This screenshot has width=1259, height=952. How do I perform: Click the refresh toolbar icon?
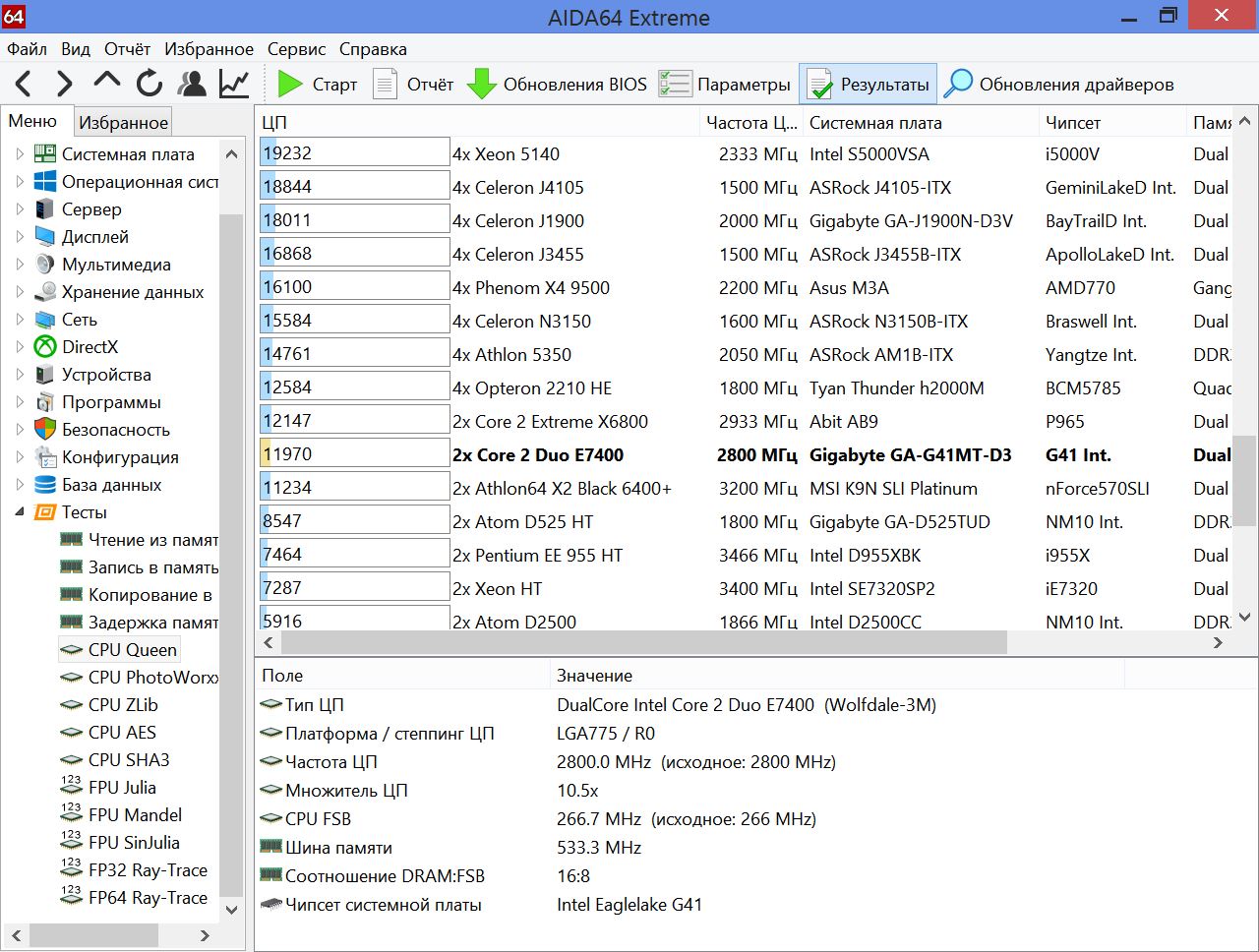click(149, 84)
